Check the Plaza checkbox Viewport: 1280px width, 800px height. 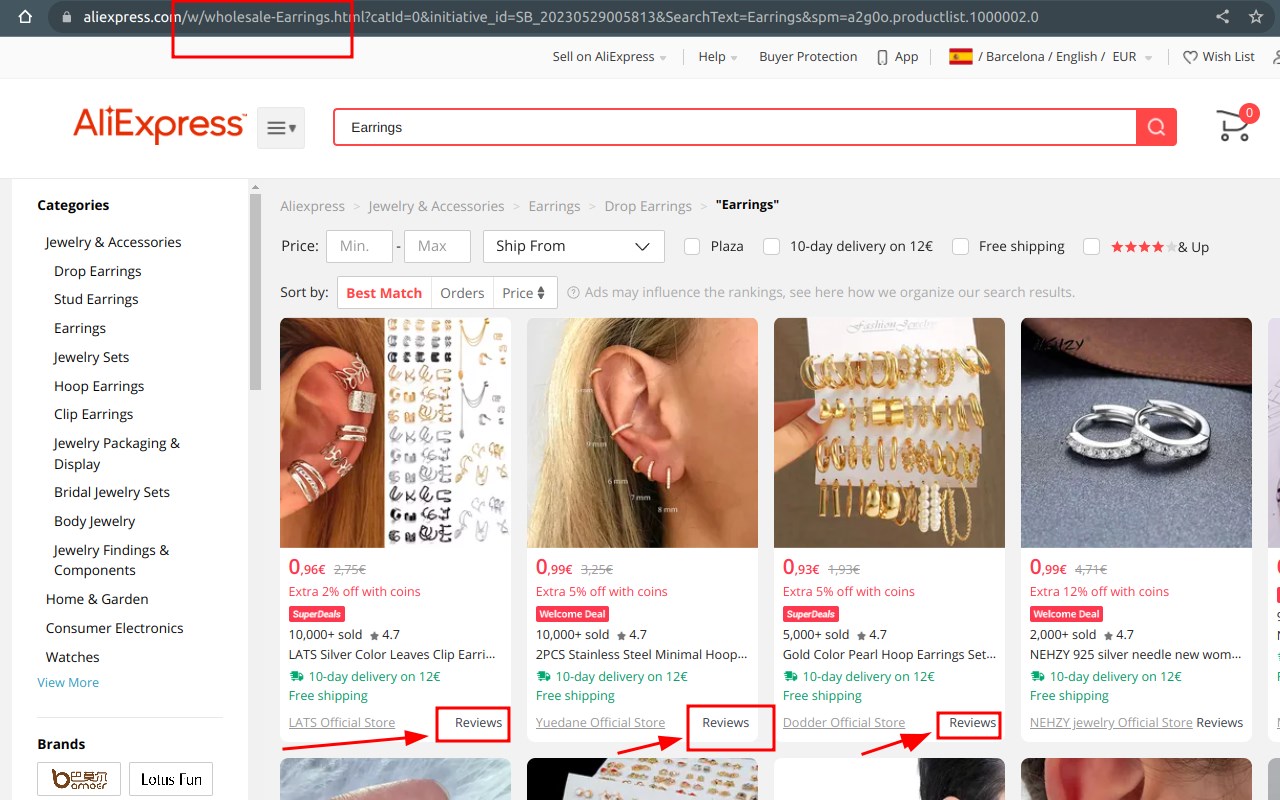(x=692, y=246)
